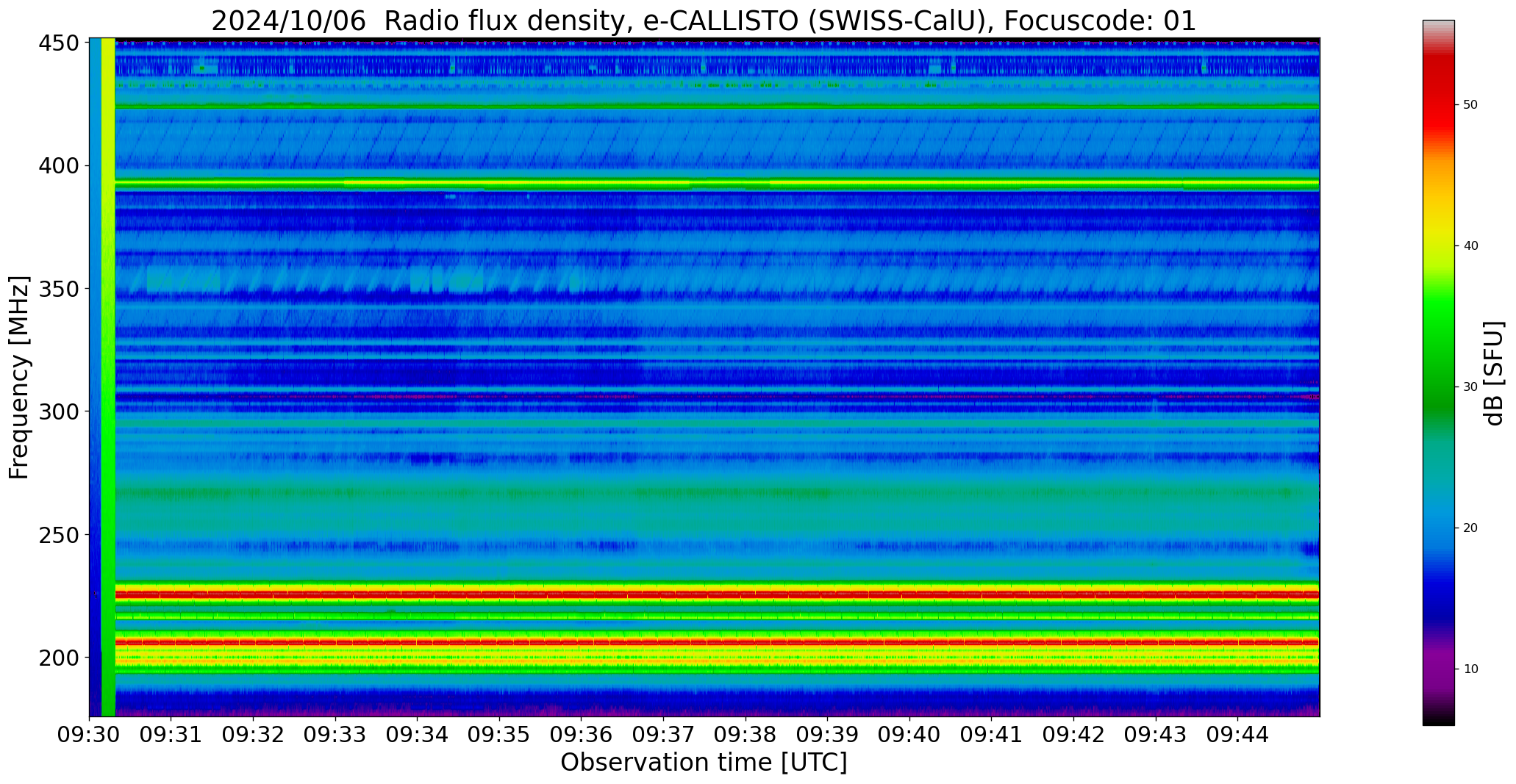Click the 09:41 time tick label
Viewport: 1516px width, 784px height.
click(992, 734)
